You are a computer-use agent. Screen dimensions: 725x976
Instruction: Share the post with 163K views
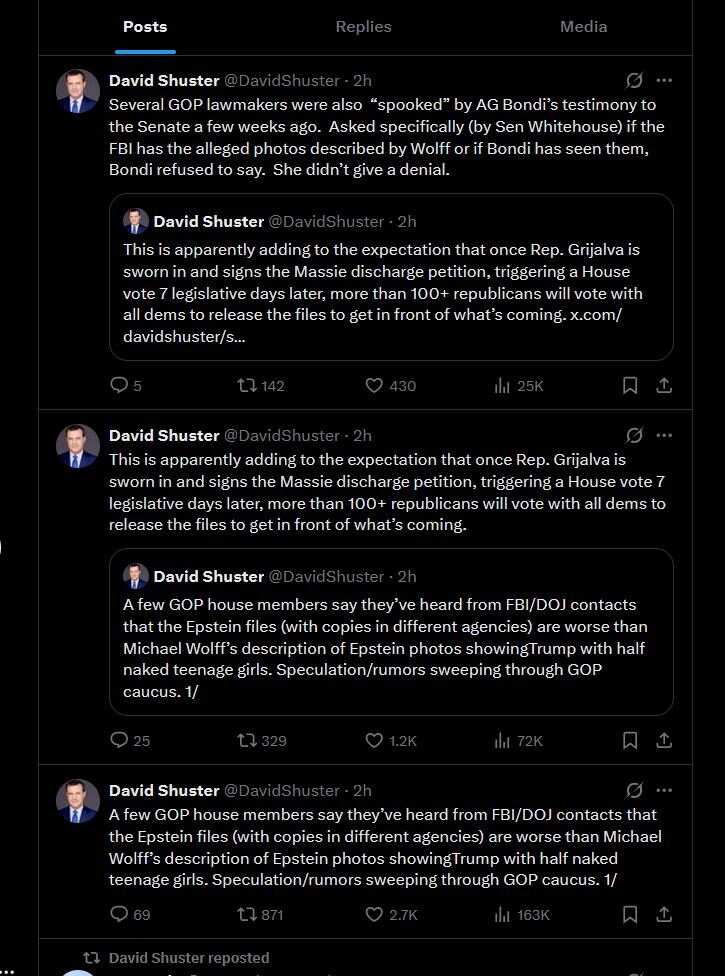click(x=663, y=914)
